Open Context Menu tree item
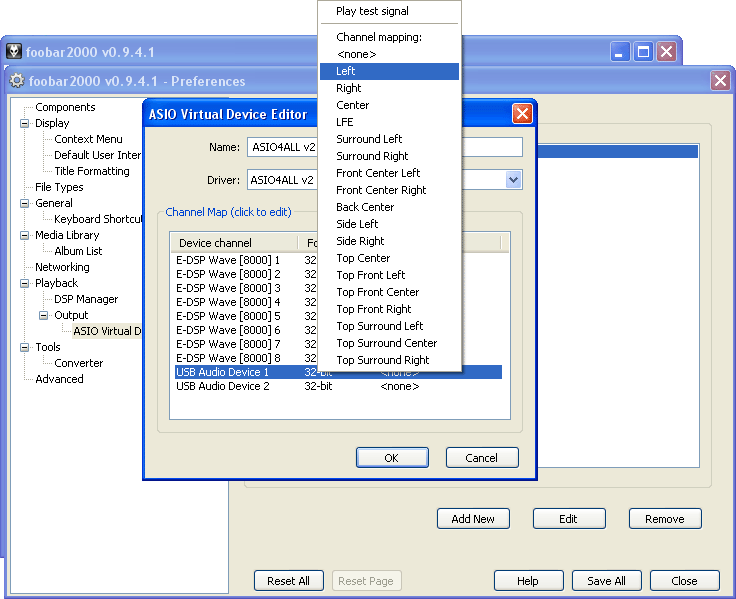Image resolution: width=736 pixels, height=599 pixels. [x=88, y=139]
